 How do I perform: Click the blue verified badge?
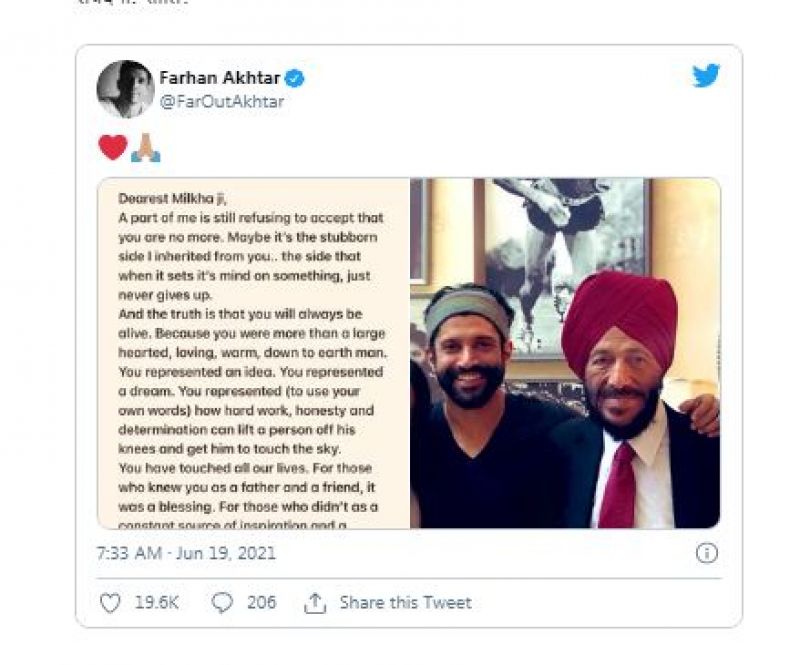click(295, 78)
